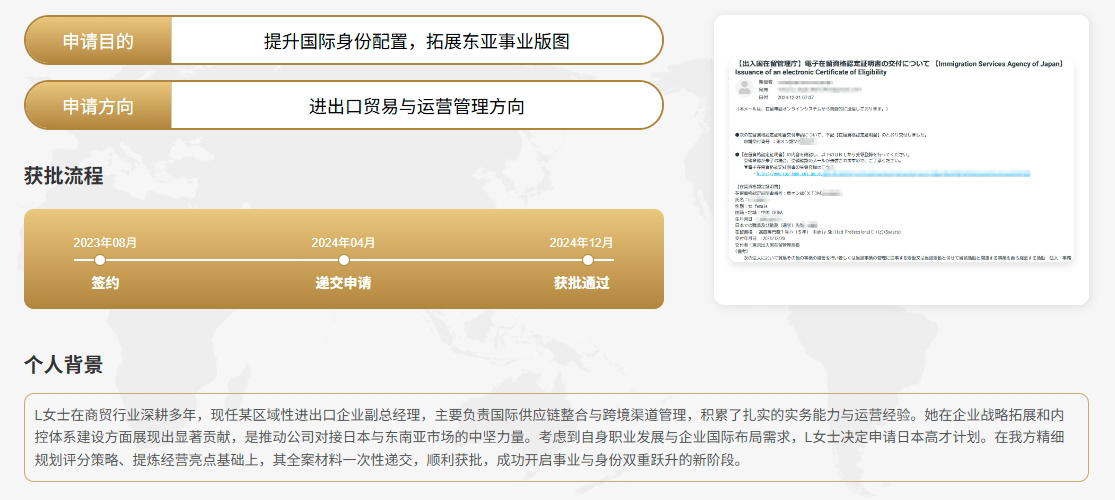Click the 获批通过 timeline circle marker
The height and width of the screenshot is (500, 1115).
589,260
